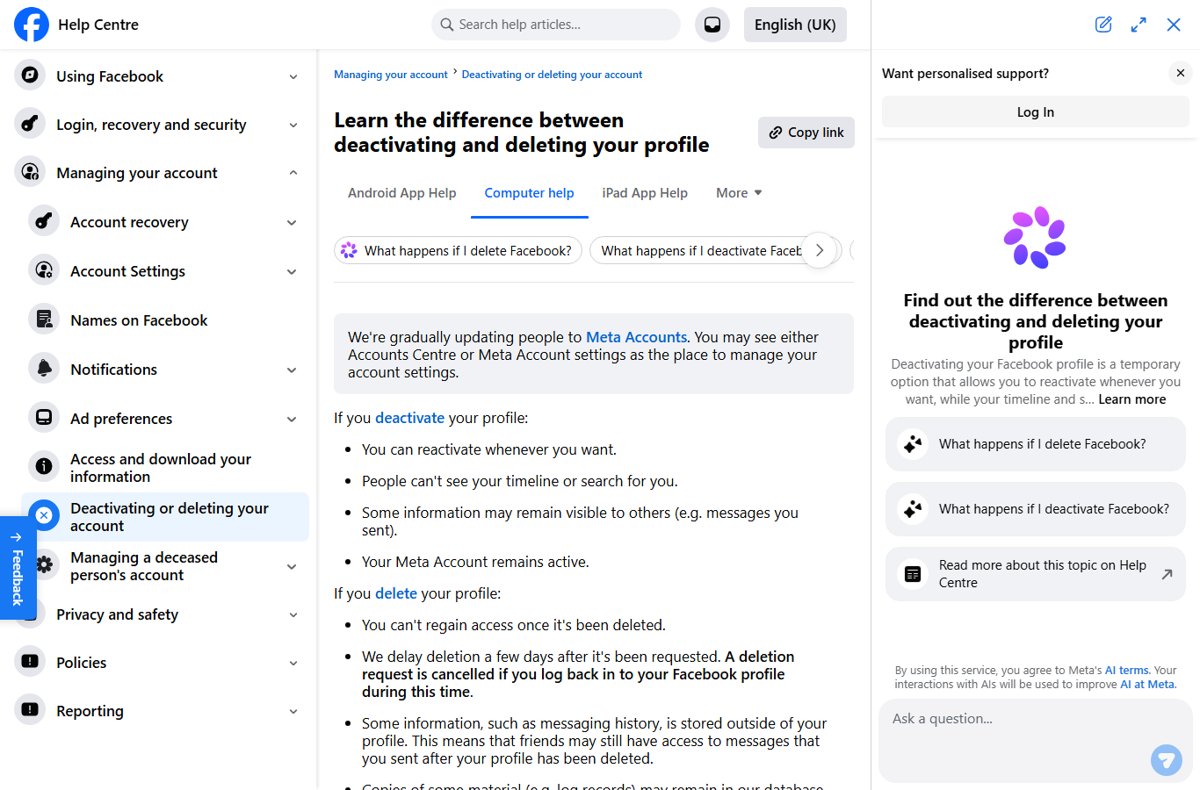The image size is (1200, 790).
Task: Click Deactivating or deleting breadcrumb link
Action: click(x=552, y=74)
